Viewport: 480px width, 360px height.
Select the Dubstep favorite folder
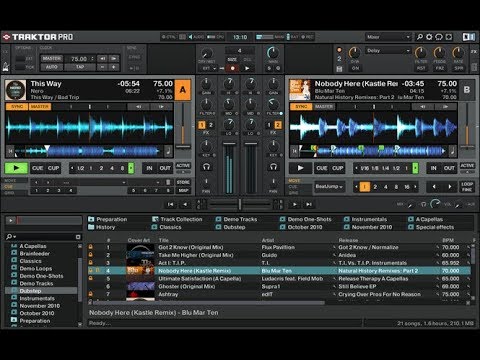(x=231, y=227)
